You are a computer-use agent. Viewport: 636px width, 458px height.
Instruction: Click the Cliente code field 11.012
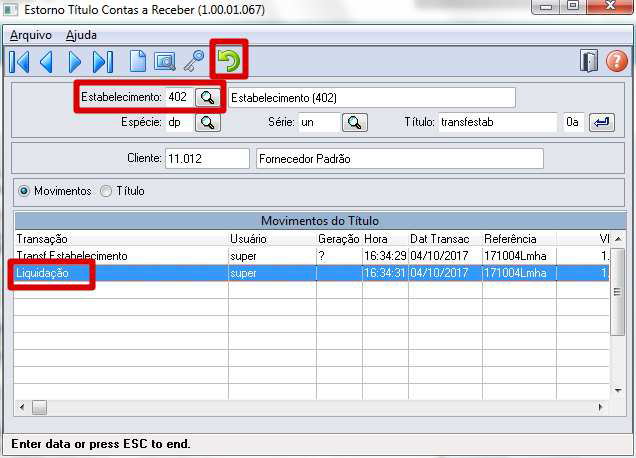tap(207, 159)
